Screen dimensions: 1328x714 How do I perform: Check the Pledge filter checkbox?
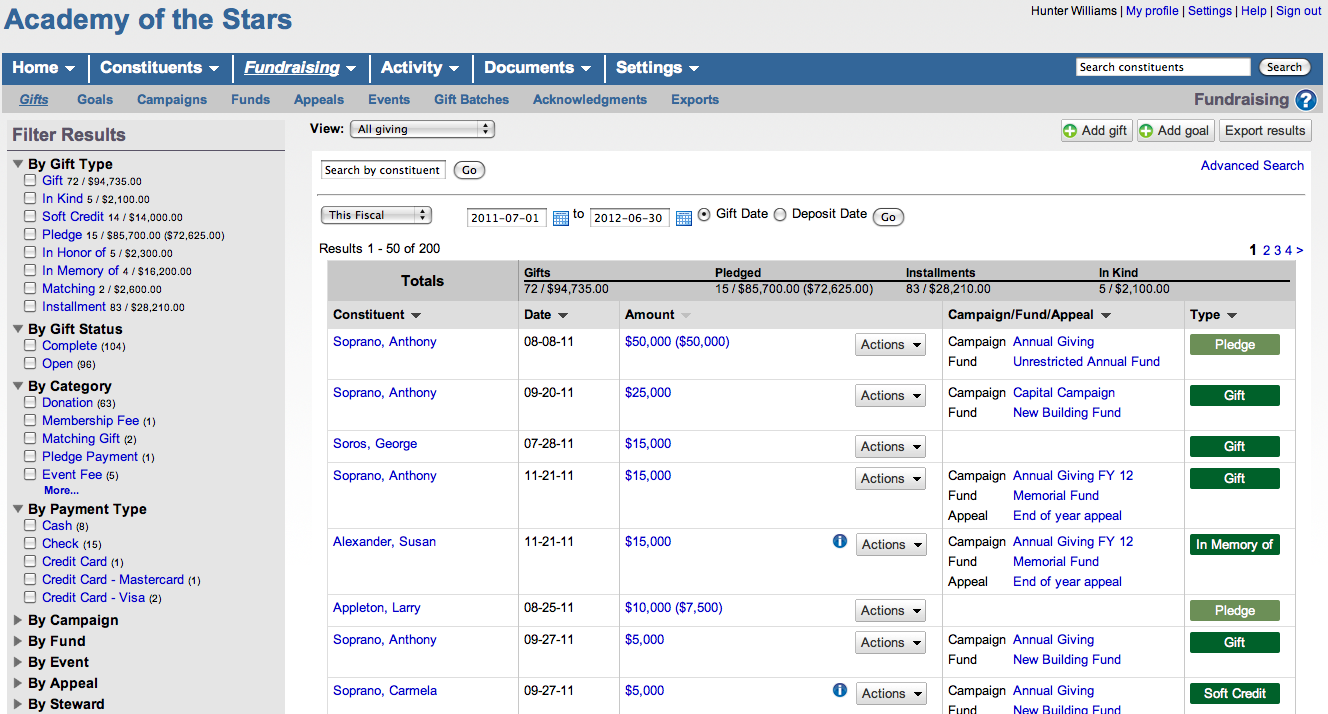(30, 235)
